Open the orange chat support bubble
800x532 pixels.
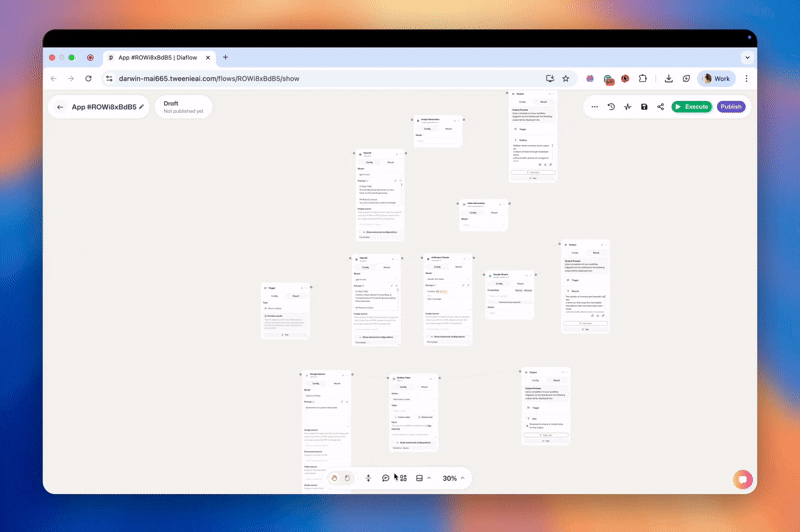coord(743,479)
